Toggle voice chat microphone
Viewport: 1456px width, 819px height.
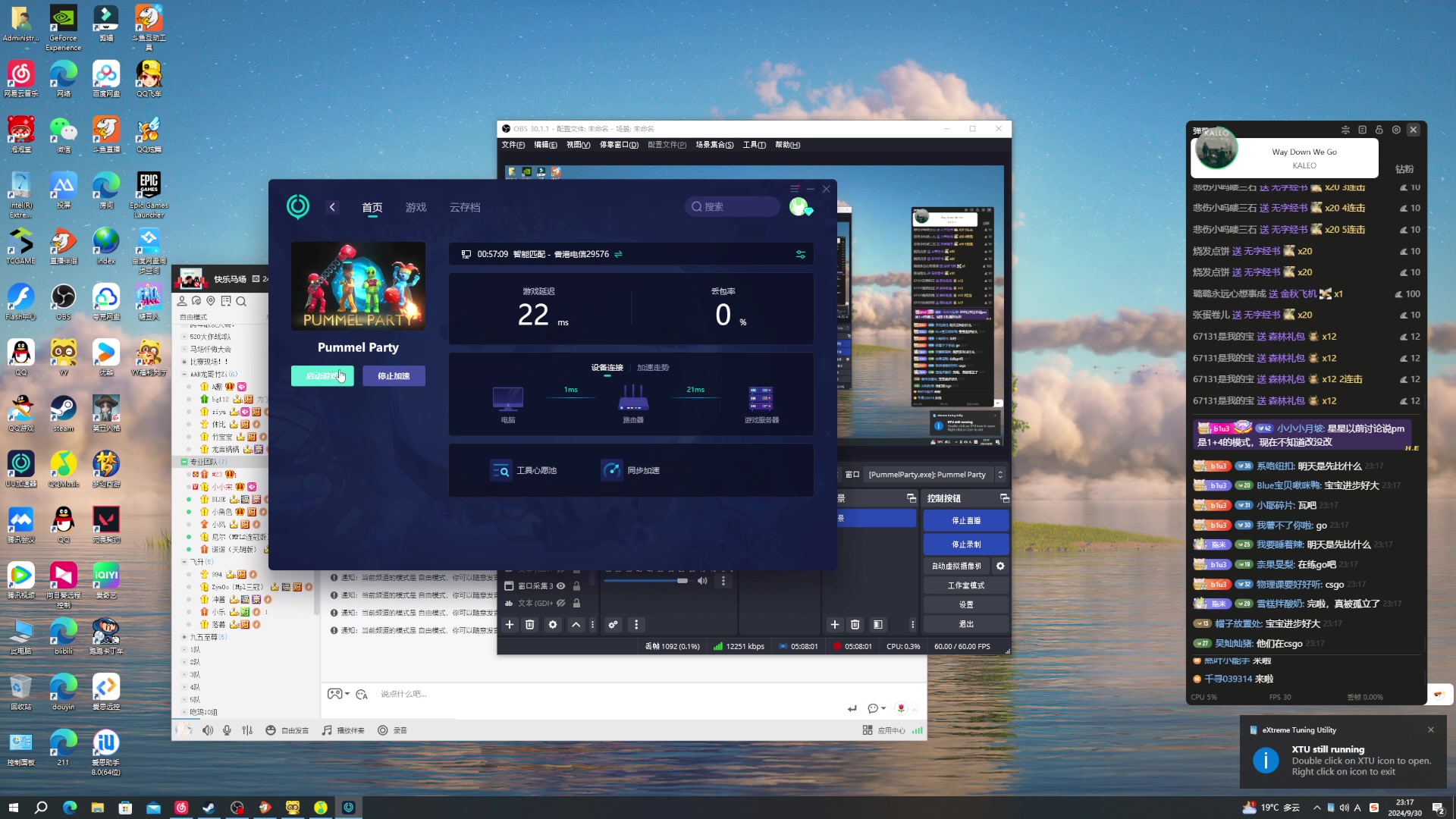tap(227, 730)
